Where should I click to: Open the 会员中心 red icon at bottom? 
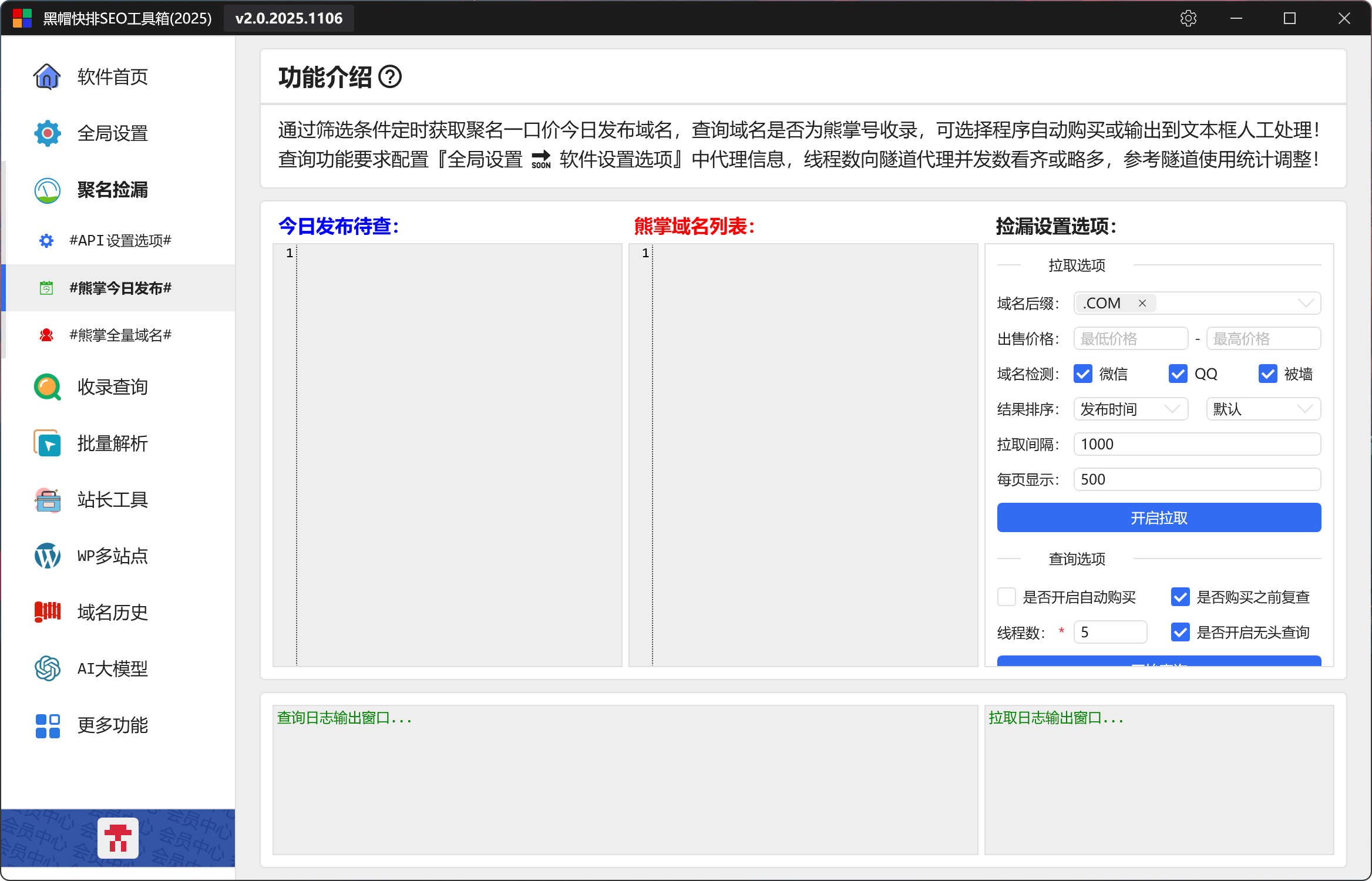118,838
